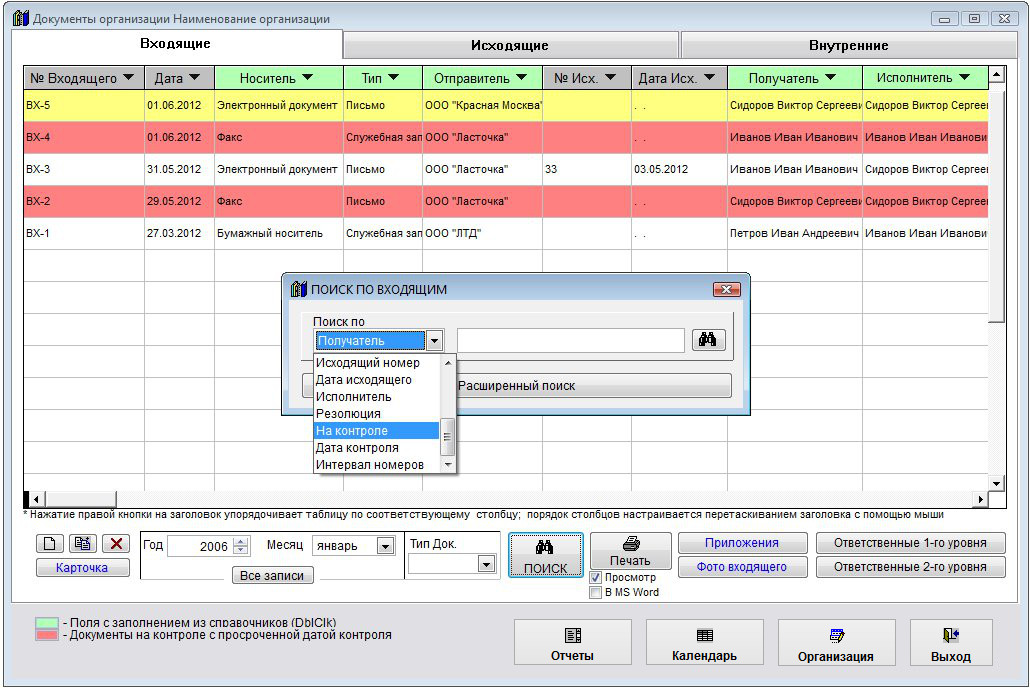Select 'На контроле' in the dropdown list

pos(376,431)
